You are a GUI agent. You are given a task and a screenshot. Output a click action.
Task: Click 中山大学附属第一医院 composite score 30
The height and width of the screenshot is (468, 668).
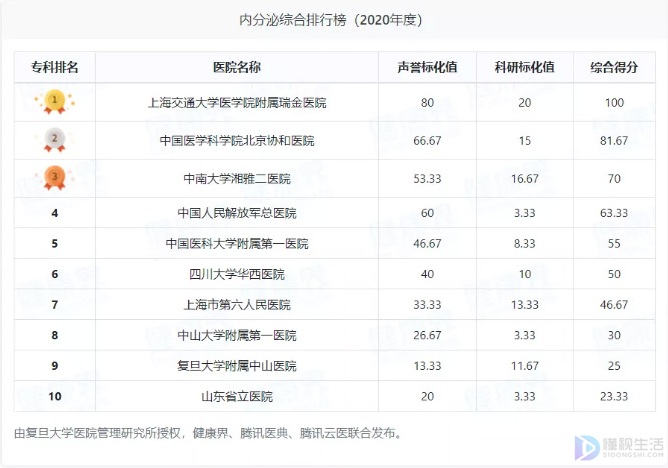pyautogui.click(x=614, y=336)
